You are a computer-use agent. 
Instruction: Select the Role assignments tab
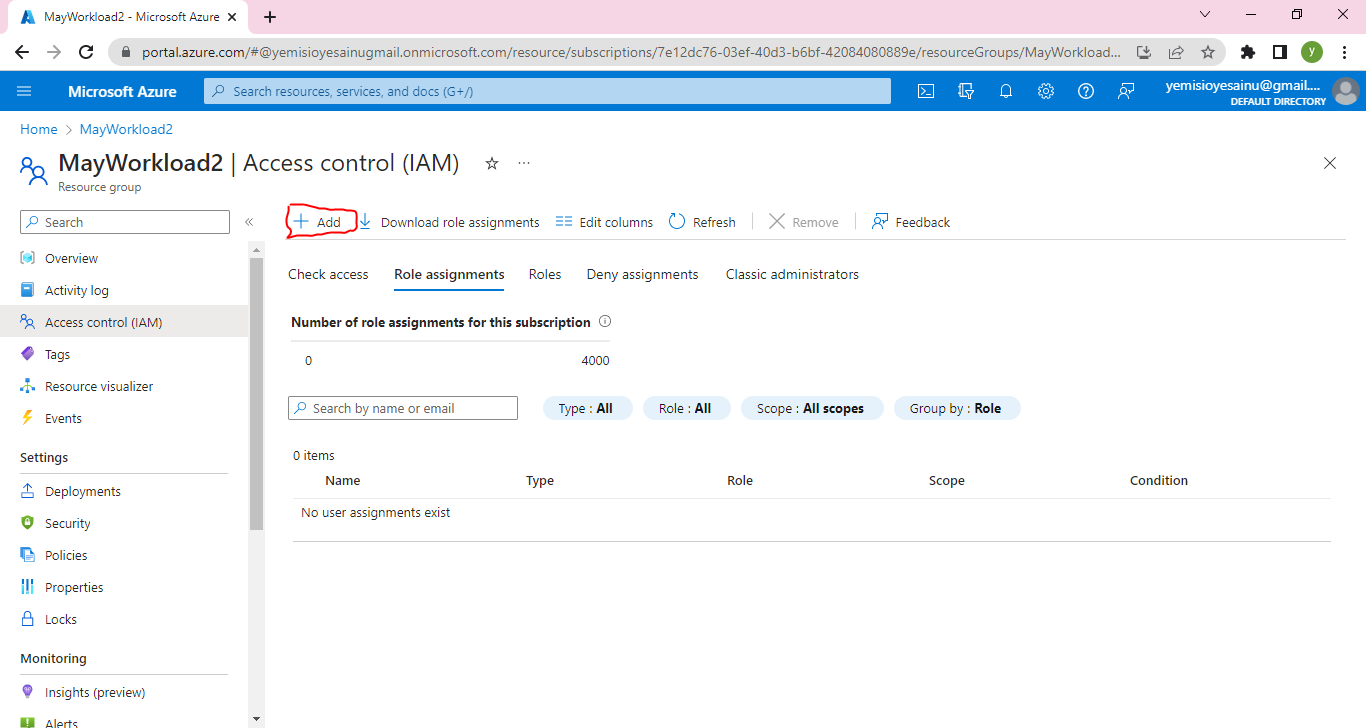[x=449, y=274]
